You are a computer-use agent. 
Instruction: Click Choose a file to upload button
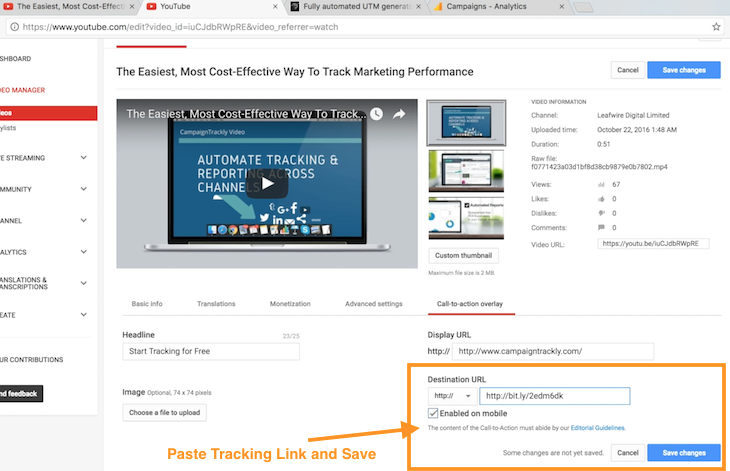[x=164, y=412]
